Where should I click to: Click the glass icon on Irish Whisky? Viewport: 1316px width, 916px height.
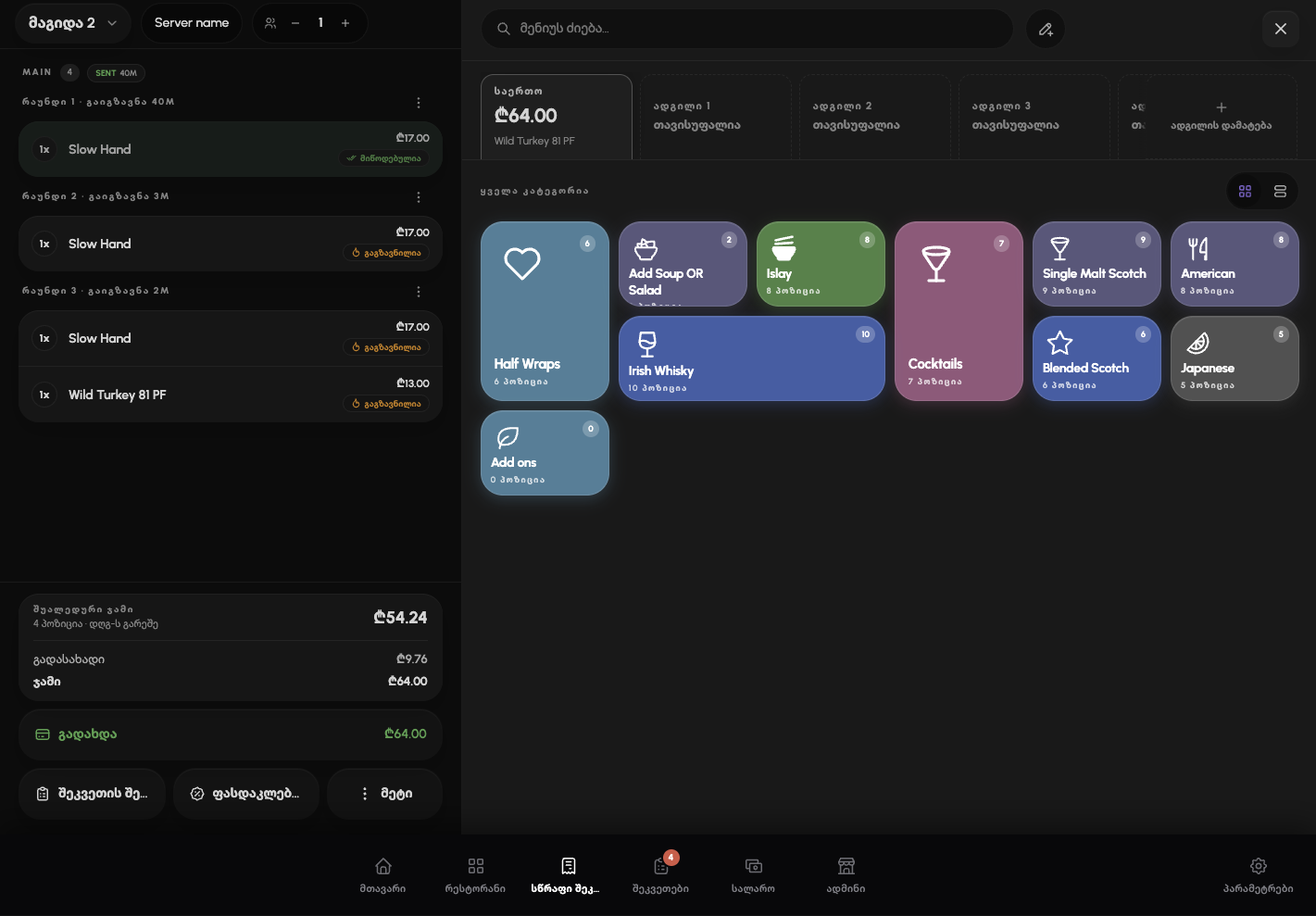coord(647,344)
